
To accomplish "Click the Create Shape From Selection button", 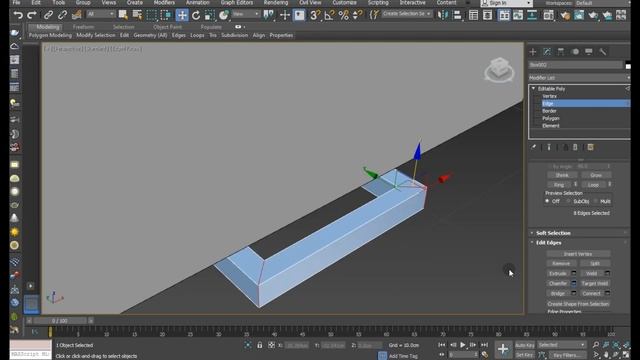I will coord(578,304).
